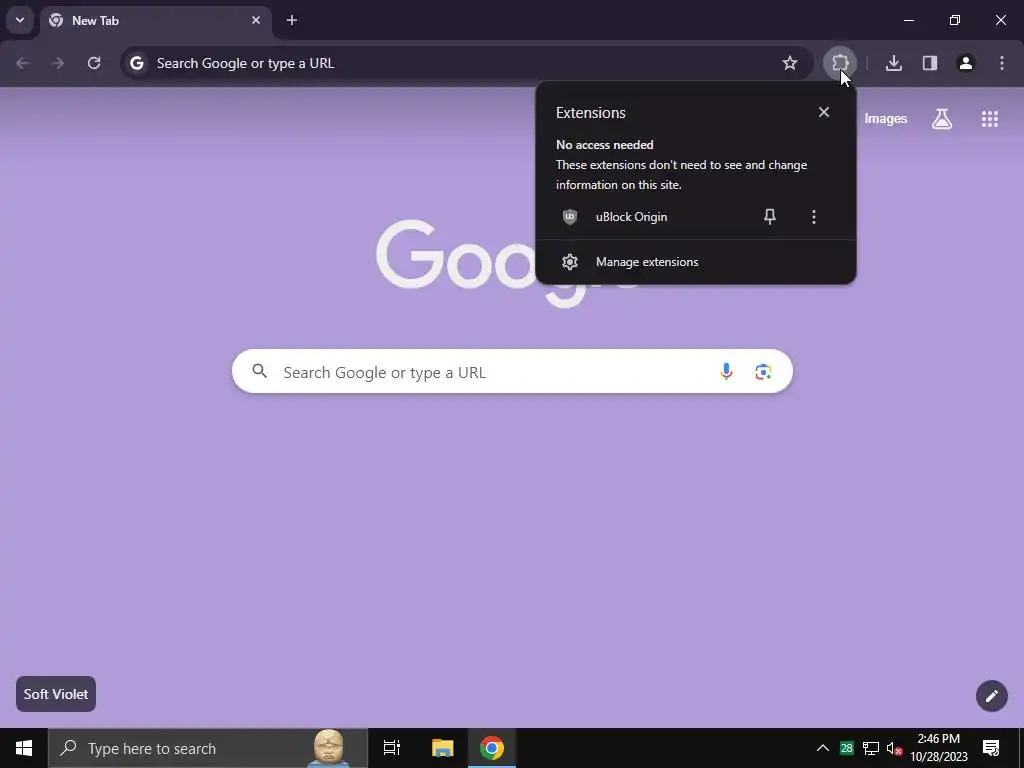This screenshot has height=768, width=1024.
Task: Select the New Tab browser tab
Action: [x=155, y=21]
